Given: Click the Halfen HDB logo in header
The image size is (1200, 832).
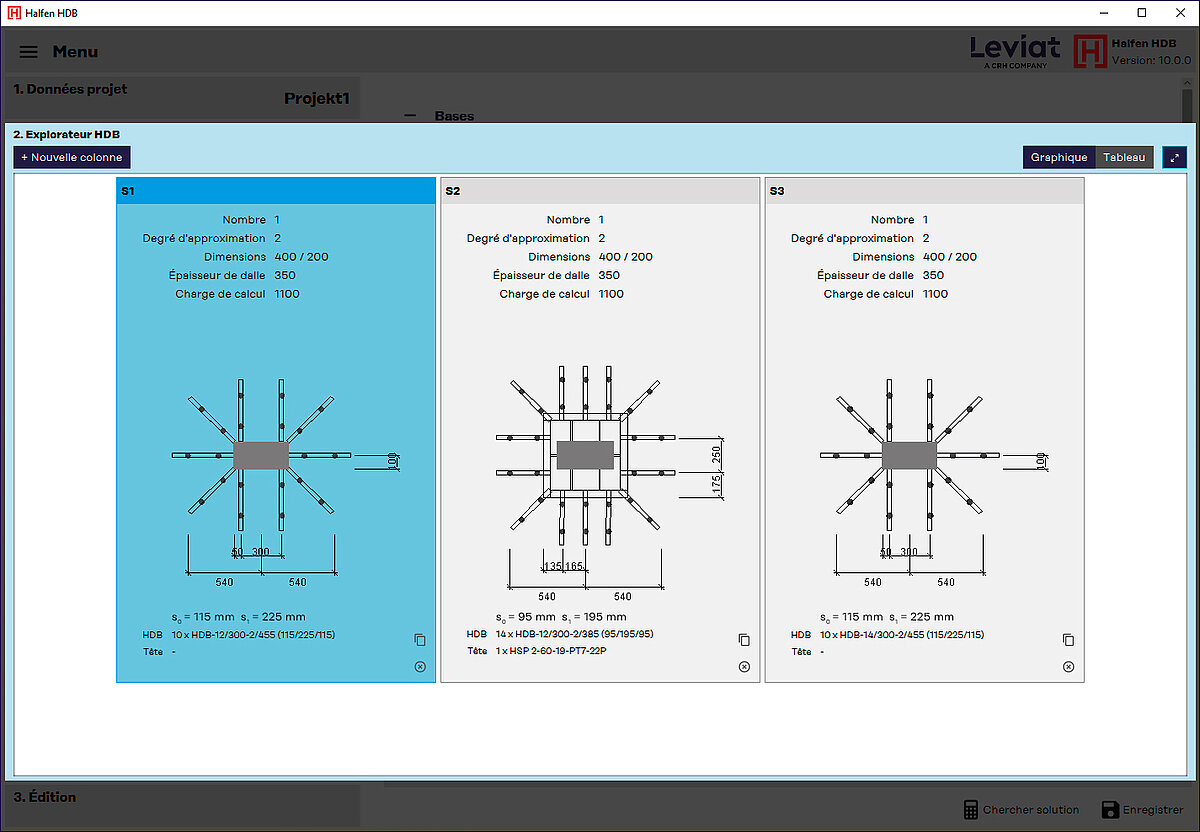Looking at the screenshot, I should point(1090,52).
